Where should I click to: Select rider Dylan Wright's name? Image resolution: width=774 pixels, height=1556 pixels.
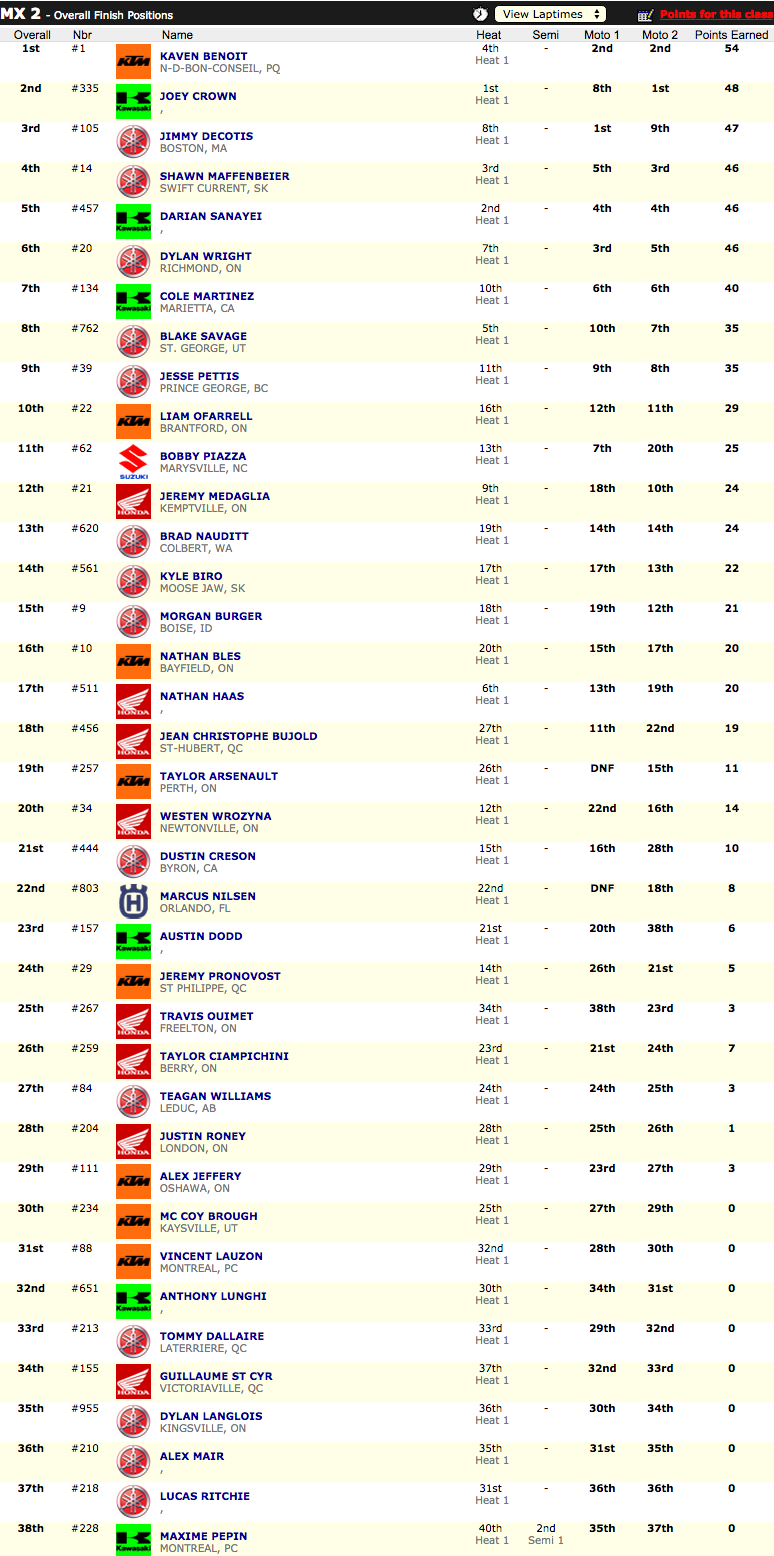[x=206, y=256]
